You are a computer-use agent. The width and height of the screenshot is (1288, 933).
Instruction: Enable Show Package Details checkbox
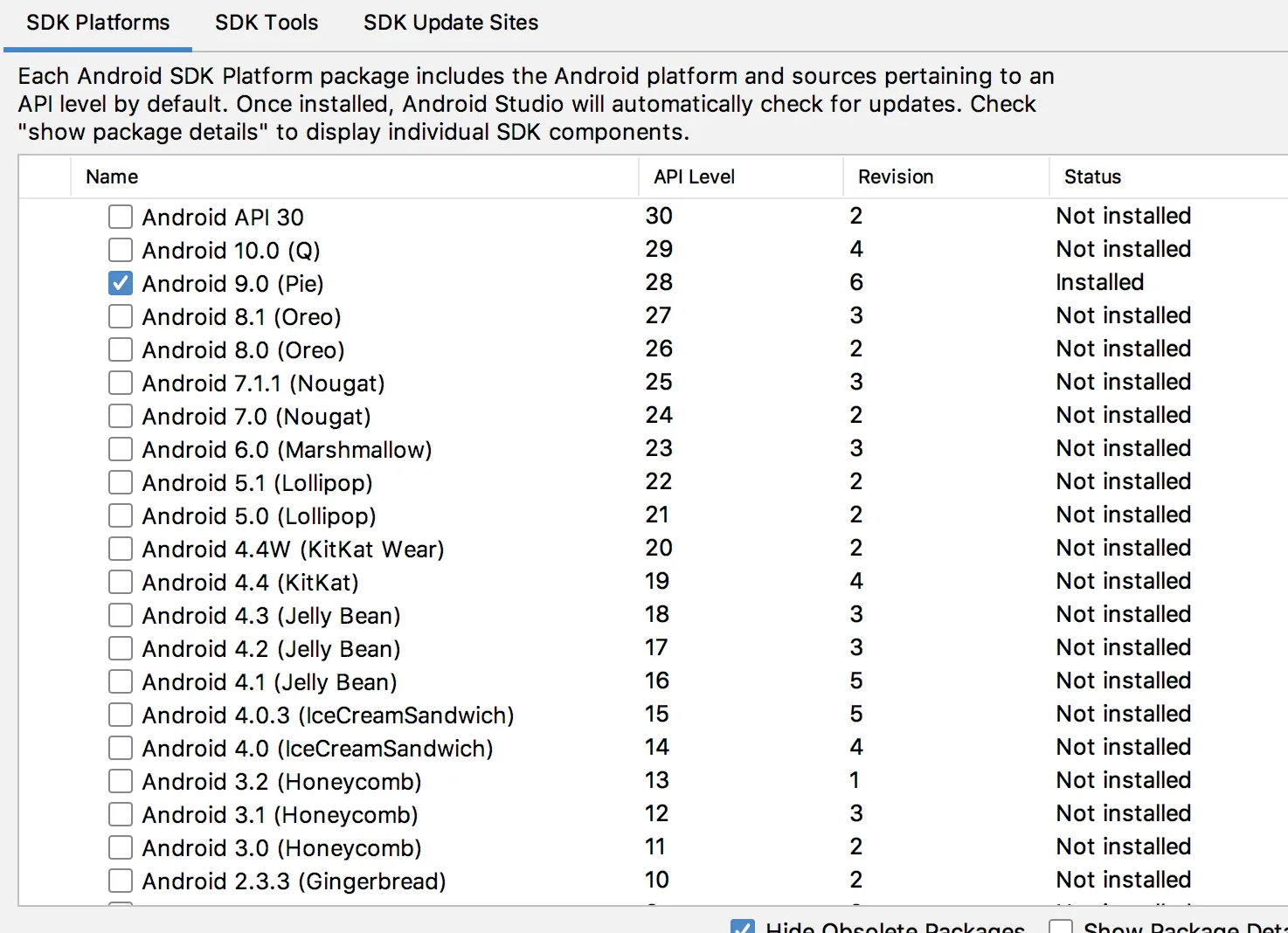pos(1061,927)
